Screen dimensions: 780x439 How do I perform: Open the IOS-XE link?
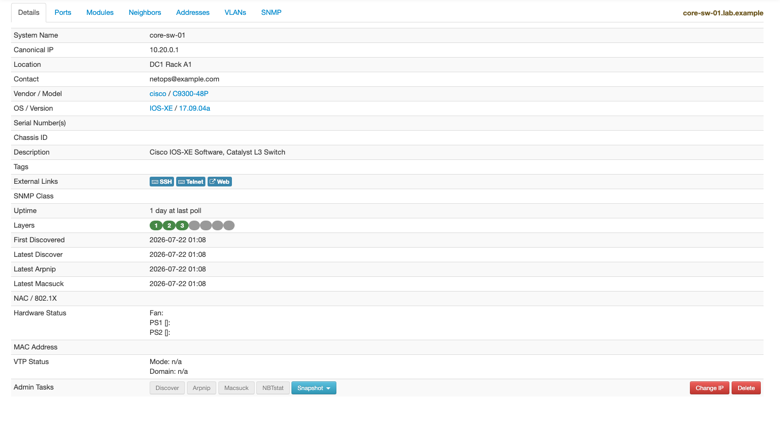click(161, 108)
